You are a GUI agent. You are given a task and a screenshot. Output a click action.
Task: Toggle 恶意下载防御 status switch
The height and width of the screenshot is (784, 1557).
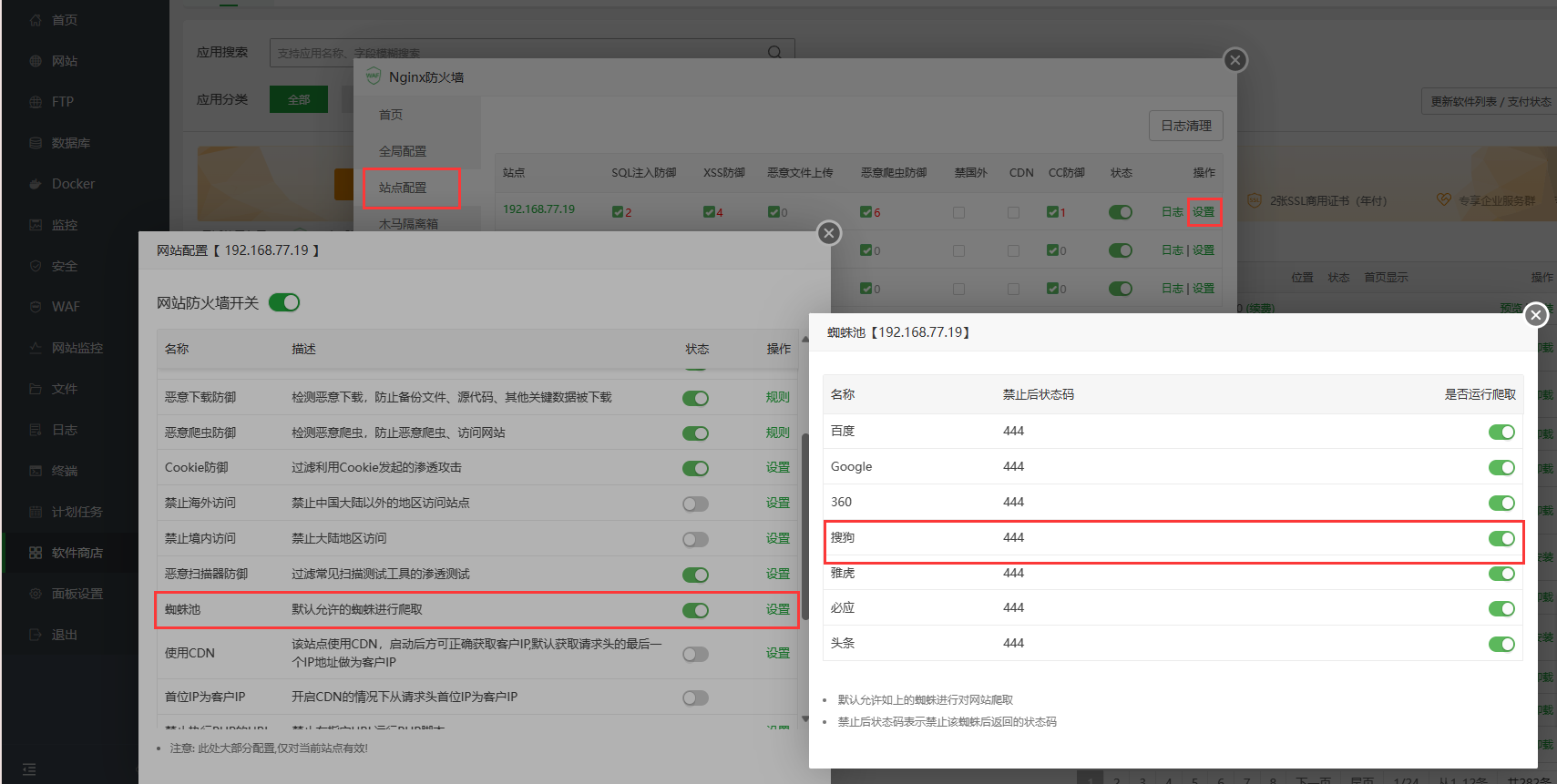click(695, 398)
